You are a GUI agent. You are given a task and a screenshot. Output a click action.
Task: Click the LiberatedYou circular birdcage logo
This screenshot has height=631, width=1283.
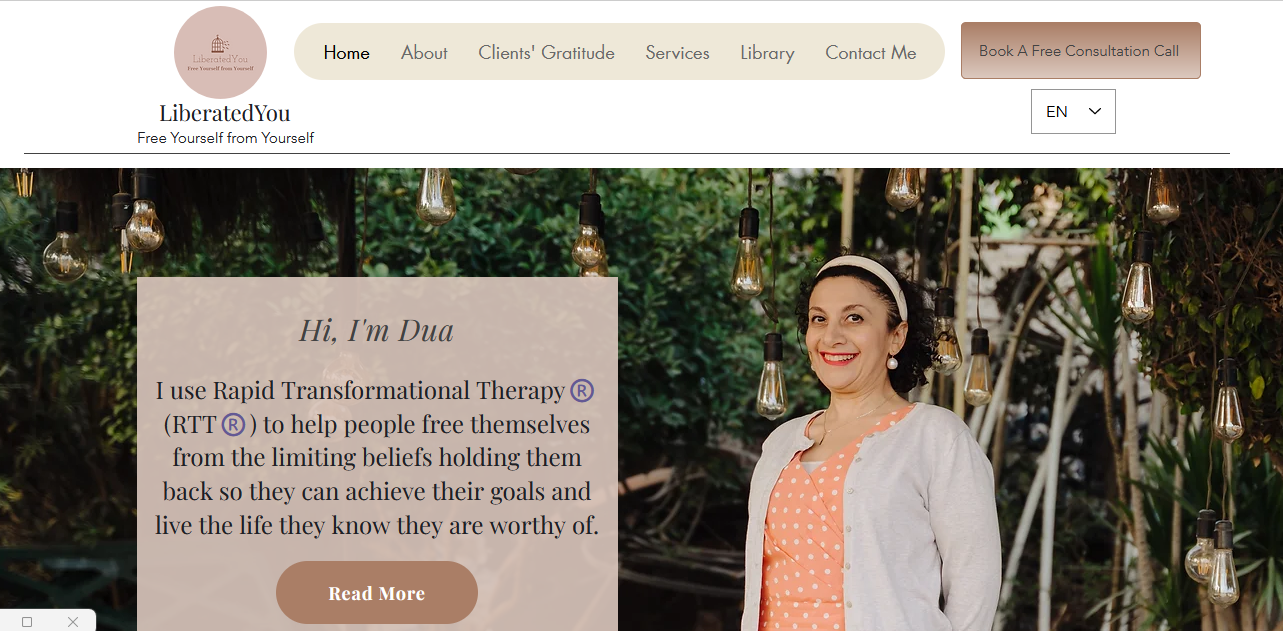pyautogui.click(x=220, y=53)
